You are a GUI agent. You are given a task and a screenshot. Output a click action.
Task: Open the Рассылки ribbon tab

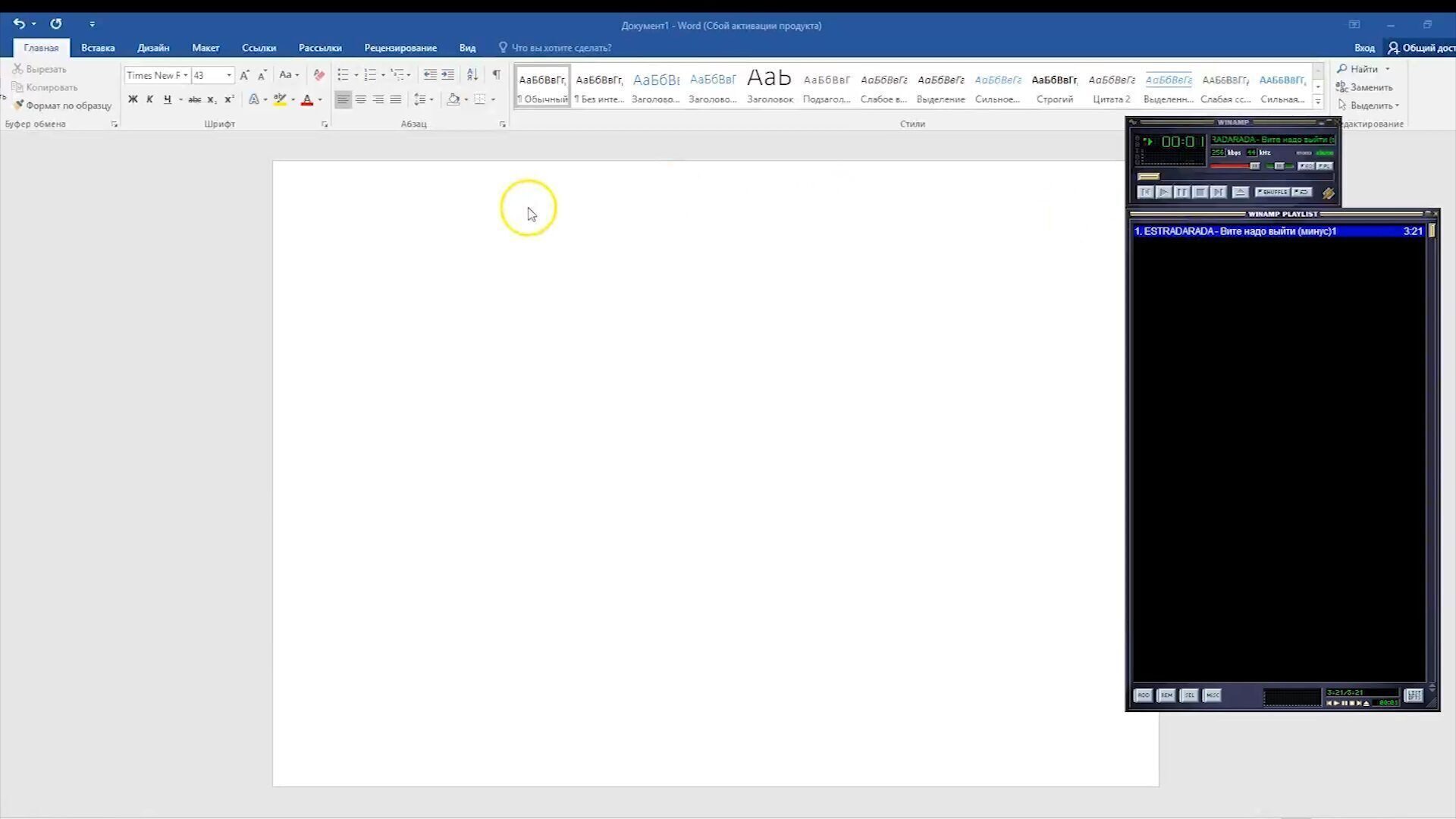click(320, 48)
